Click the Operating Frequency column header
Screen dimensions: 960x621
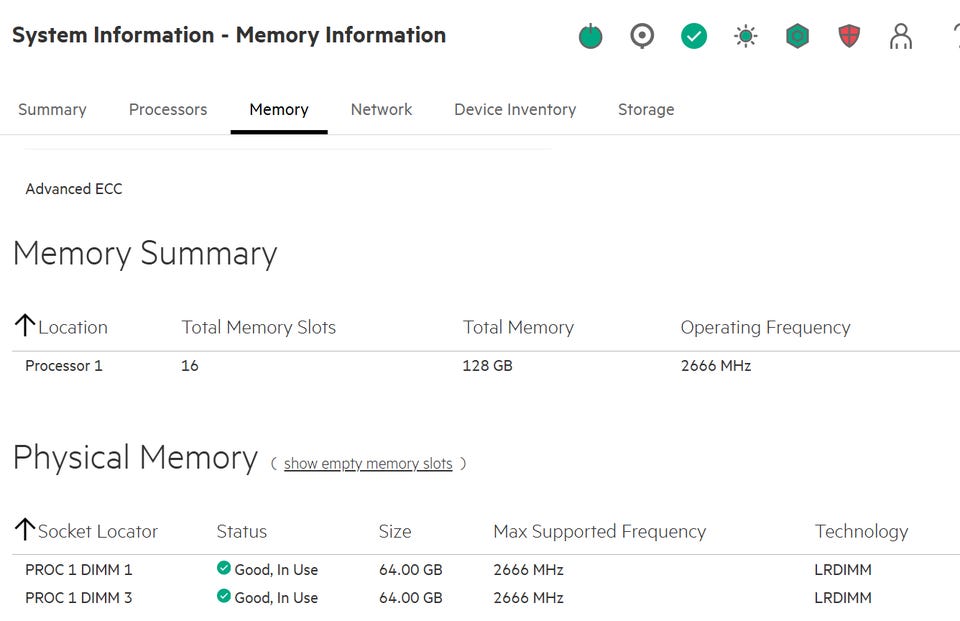(765, 327)
